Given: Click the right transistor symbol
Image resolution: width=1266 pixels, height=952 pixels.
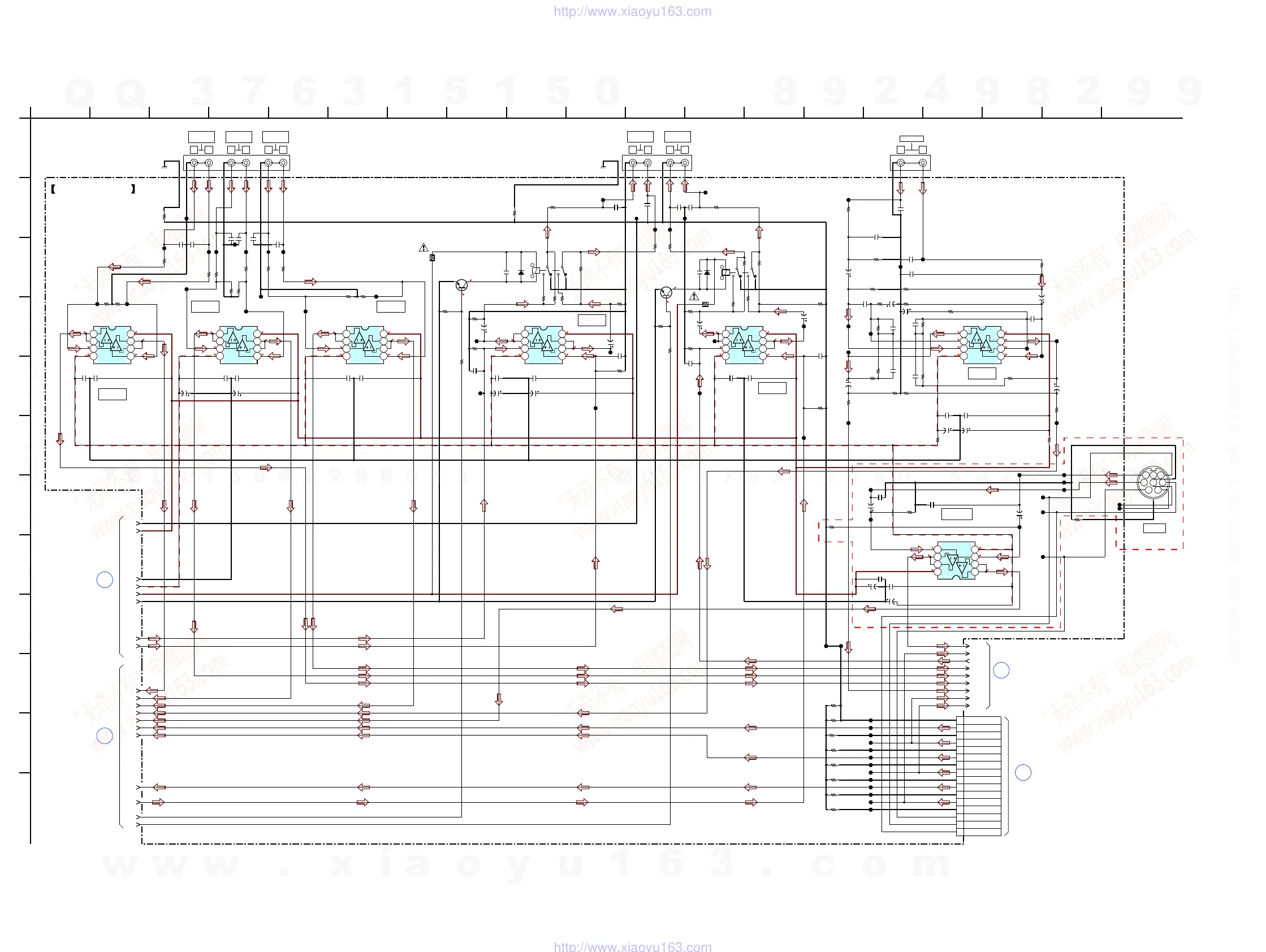Looking at the screenshot, I should click(x=666, y=293).
